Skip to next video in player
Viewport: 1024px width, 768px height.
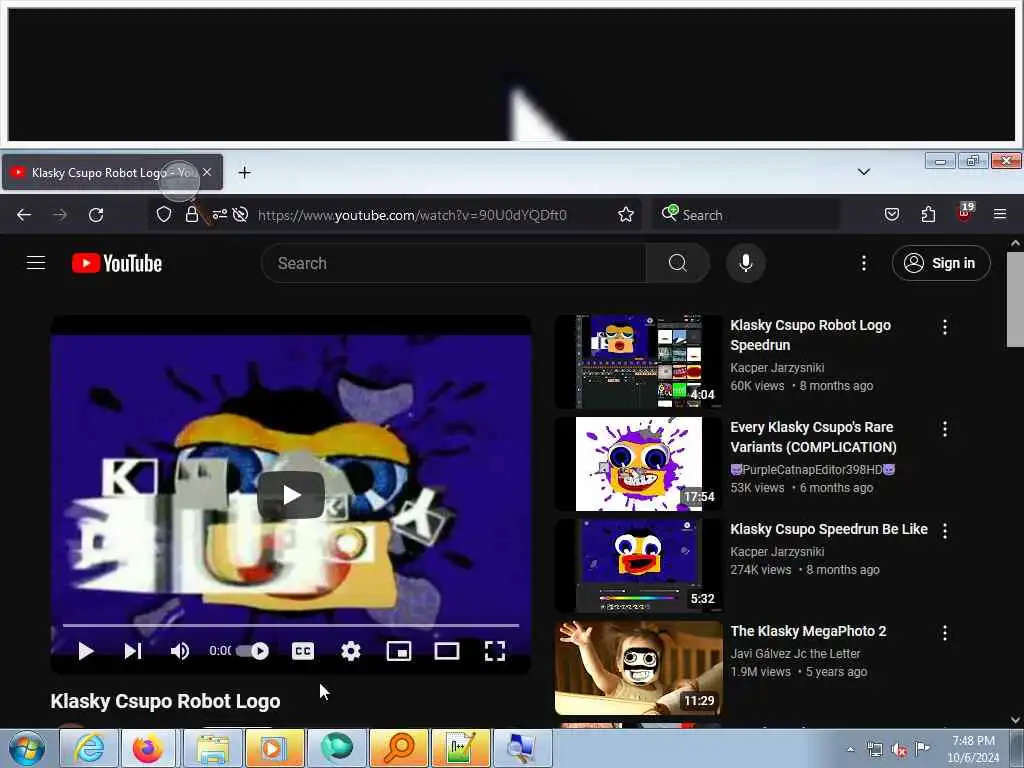coord(133,651)
